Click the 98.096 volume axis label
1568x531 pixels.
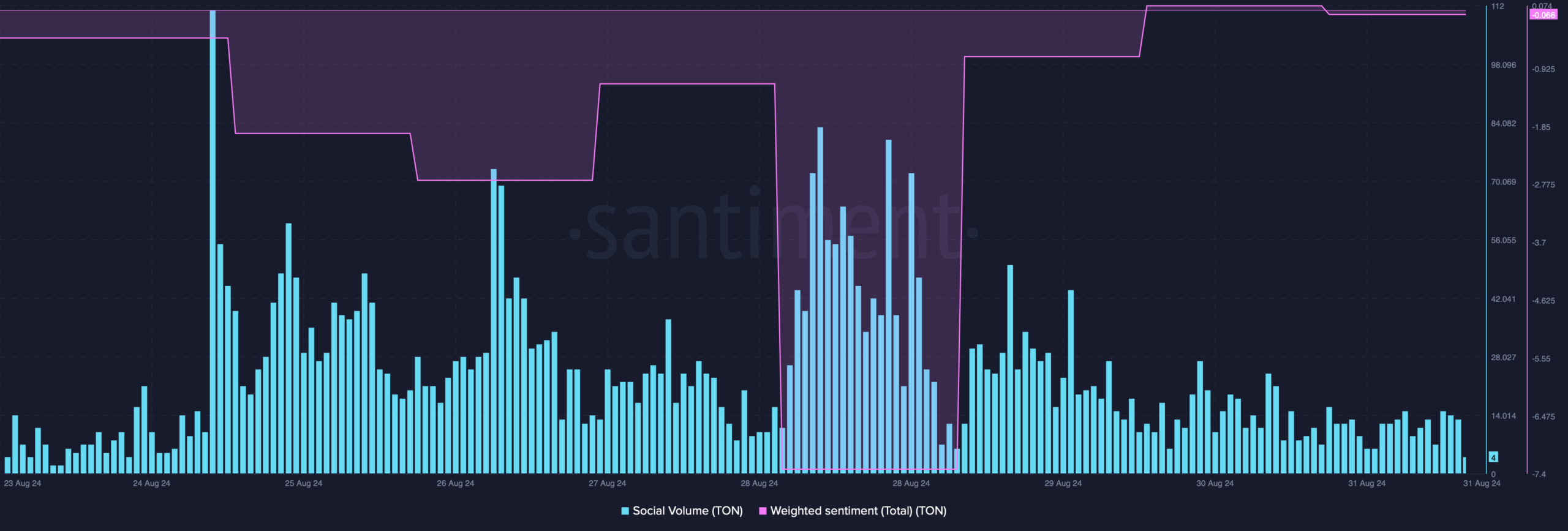point(1504,65)
